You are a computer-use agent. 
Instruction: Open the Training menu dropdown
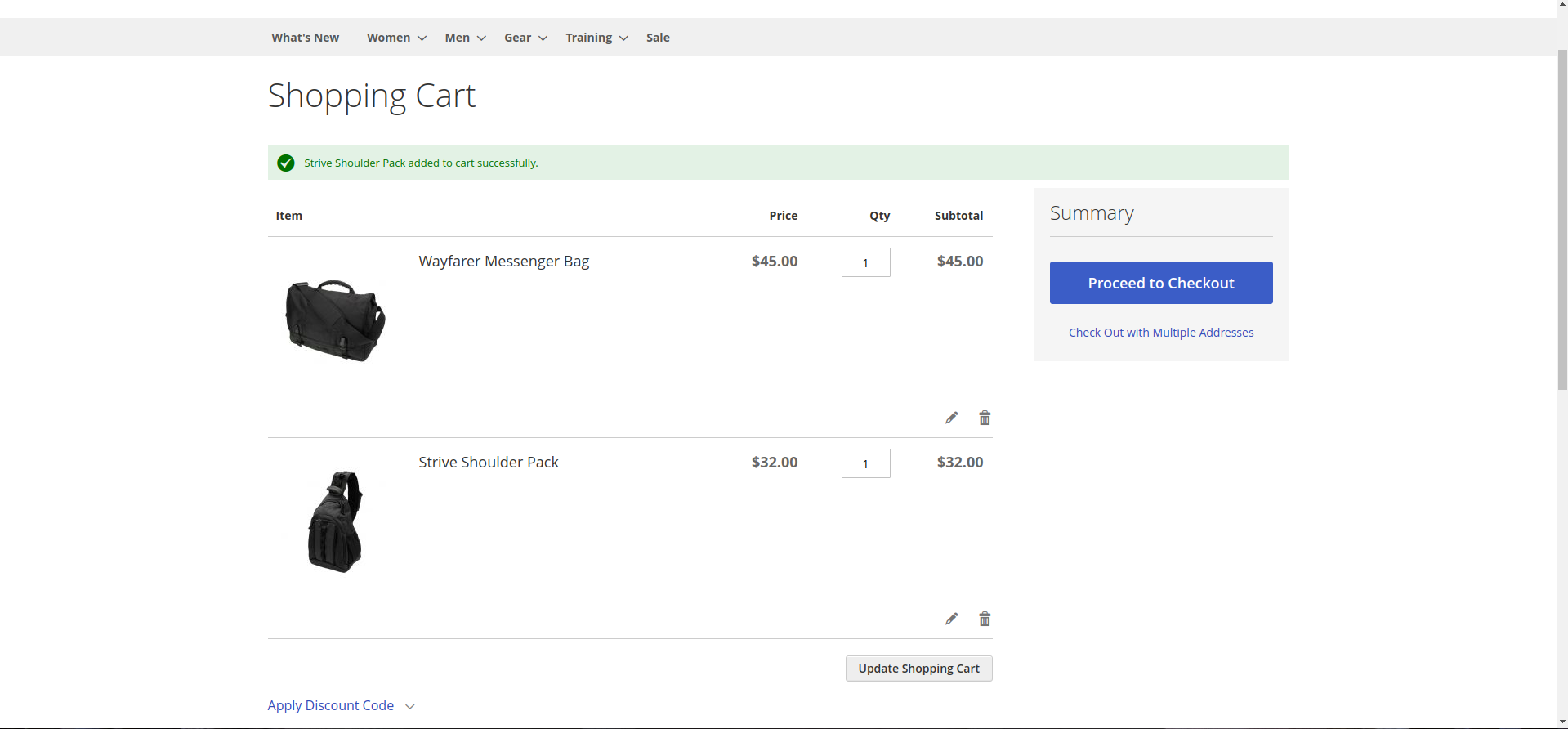[x=596, y=38]
